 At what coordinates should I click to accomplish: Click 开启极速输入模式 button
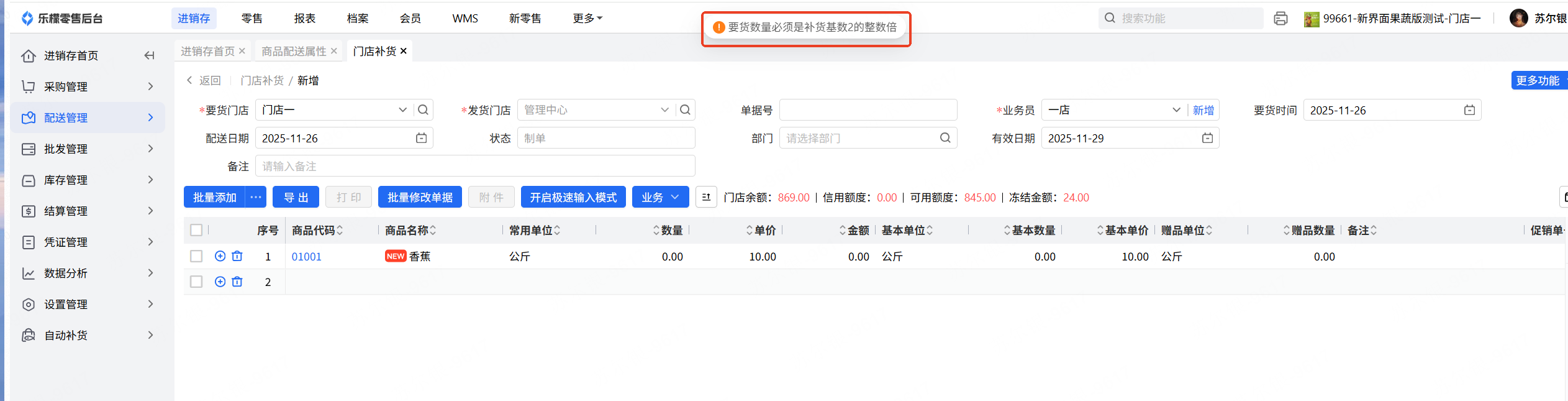tap(573, 197)
